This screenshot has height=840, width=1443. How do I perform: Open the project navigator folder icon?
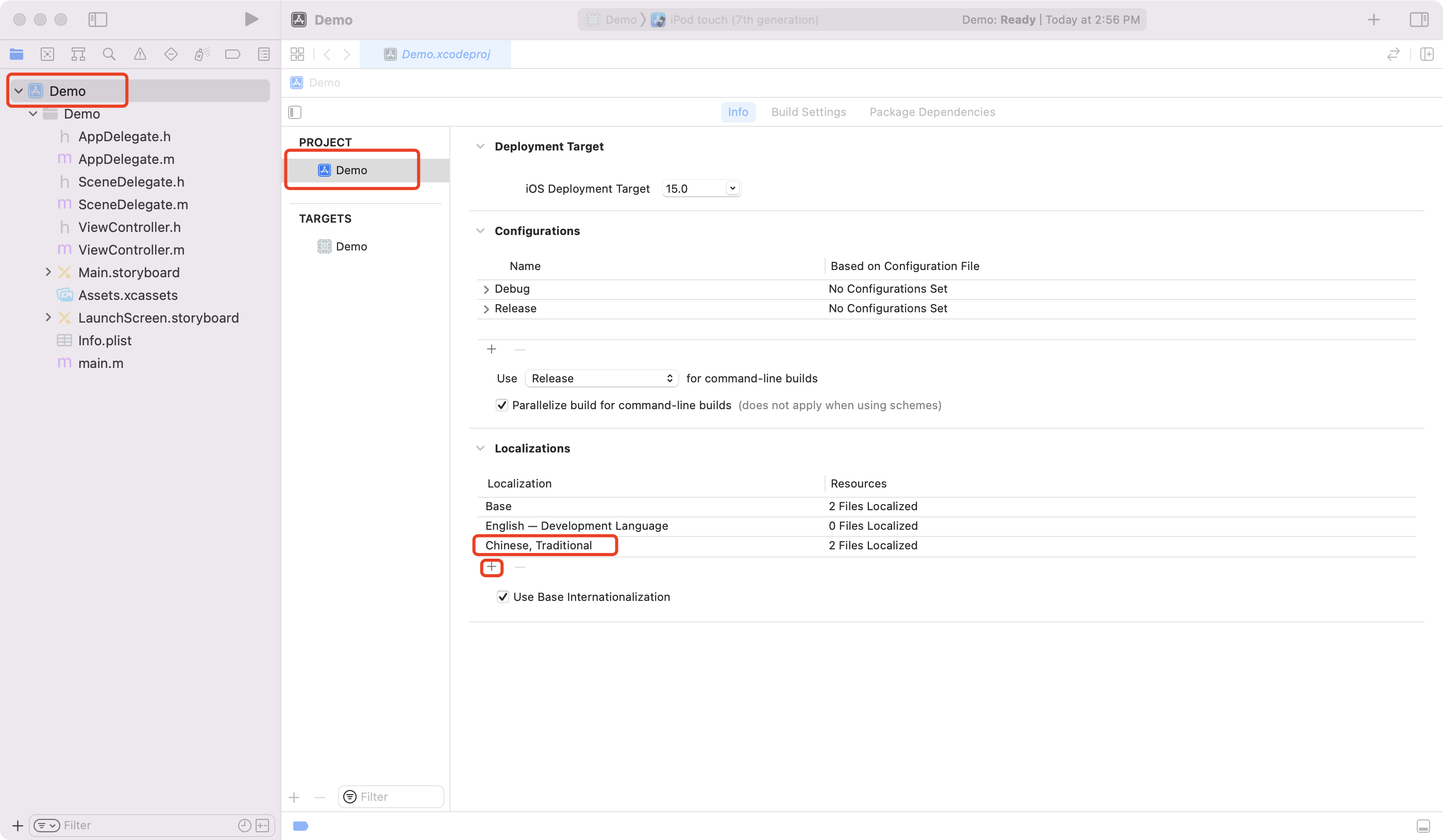point(16,55)
